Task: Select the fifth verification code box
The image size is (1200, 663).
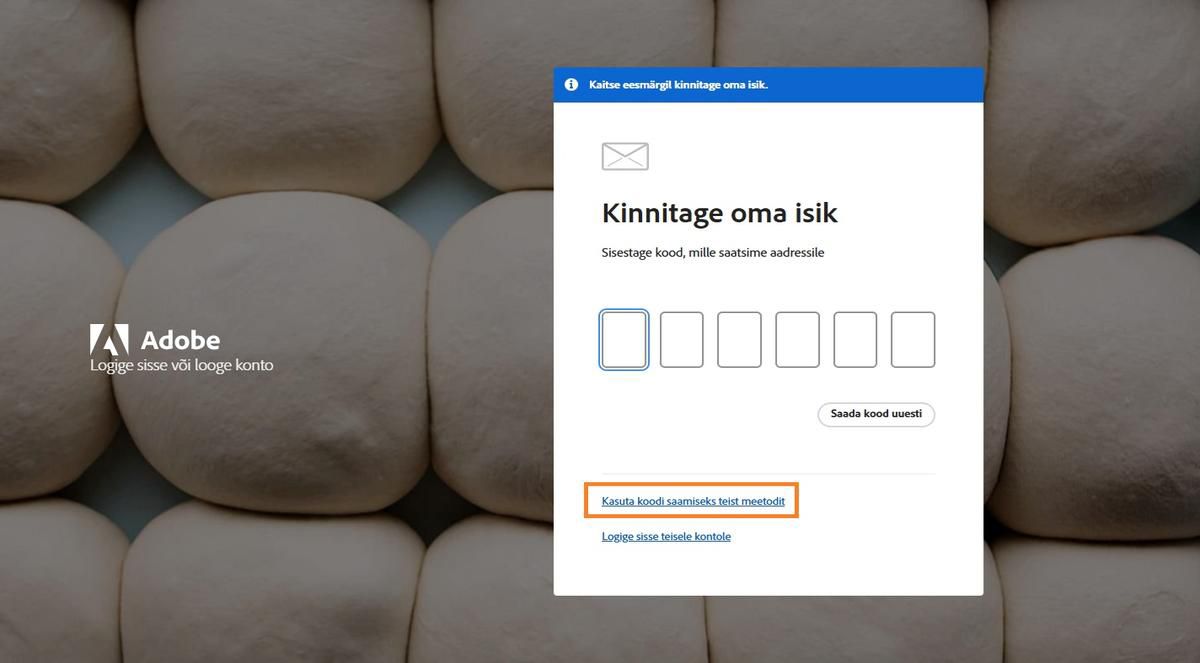Action: click(855, 339)
